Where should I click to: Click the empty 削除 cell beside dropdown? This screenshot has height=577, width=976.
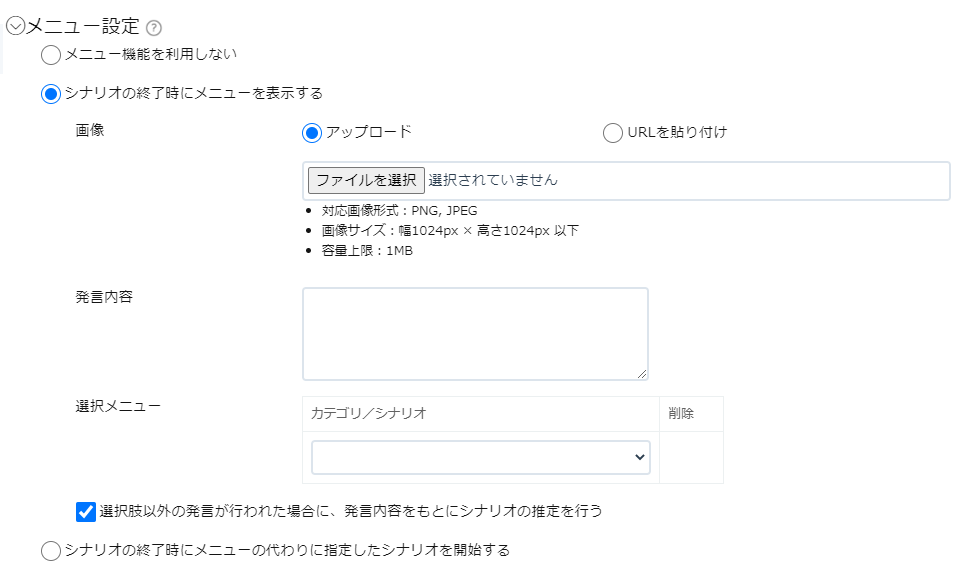click(x=692, y=457)
